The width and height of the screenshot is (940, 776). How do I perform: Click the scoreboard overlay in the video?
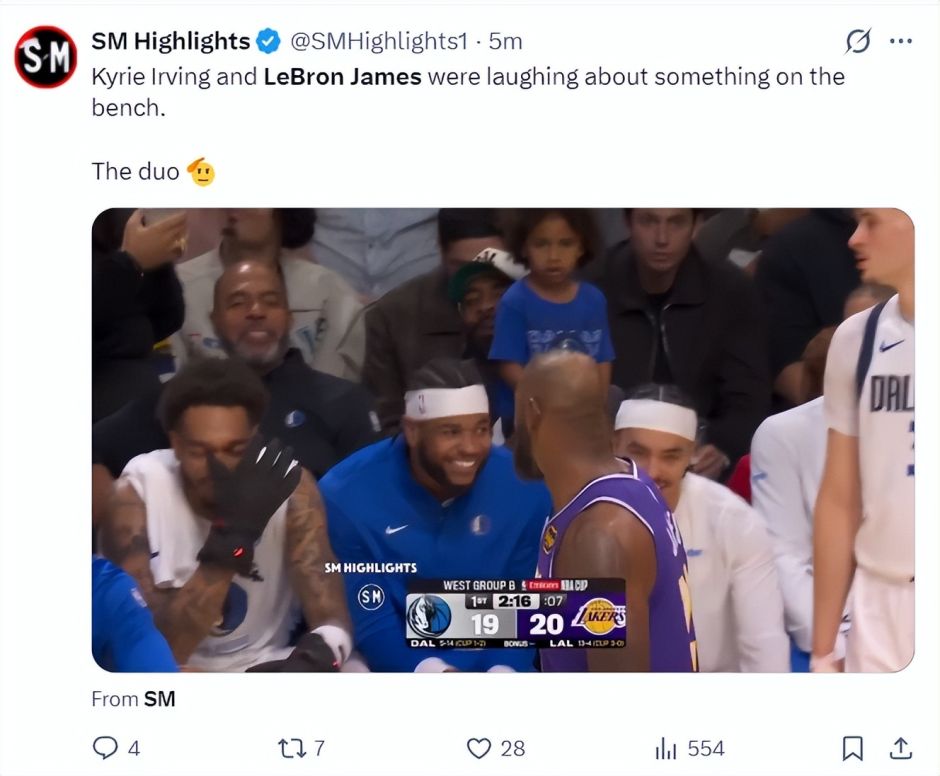[x=515, y=612]
